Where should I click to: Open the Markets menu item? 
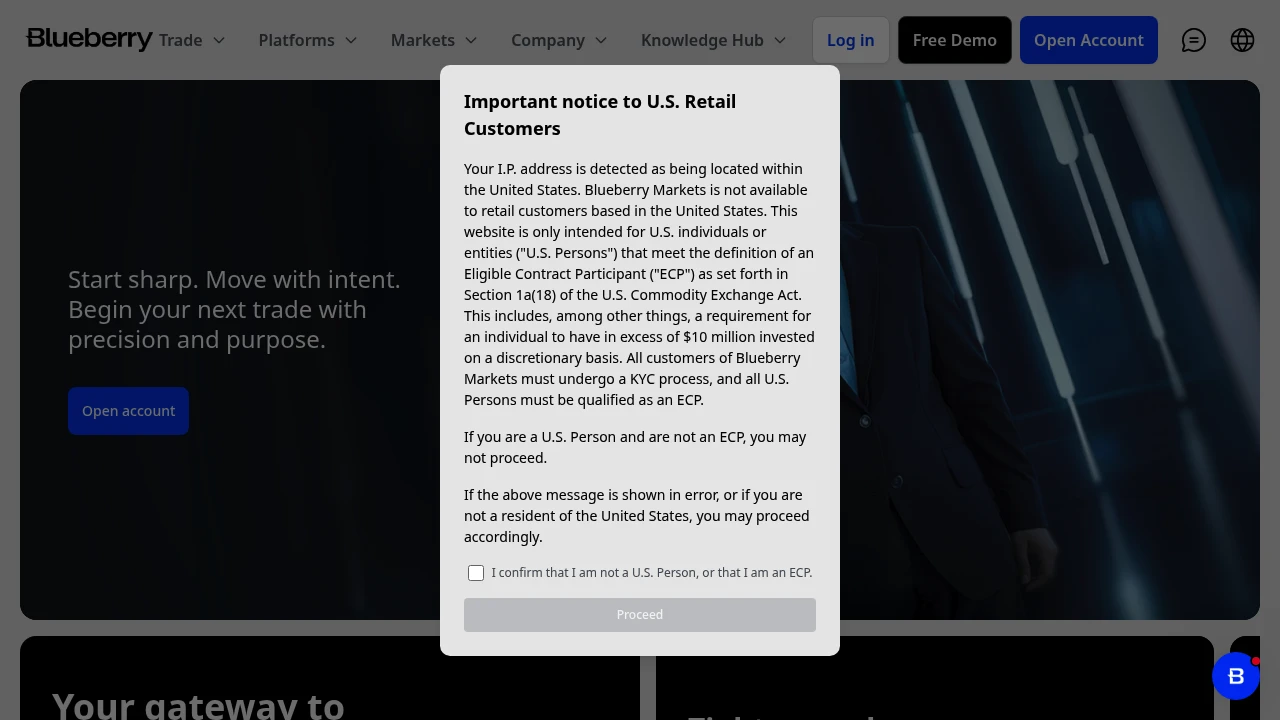point(423,40)
